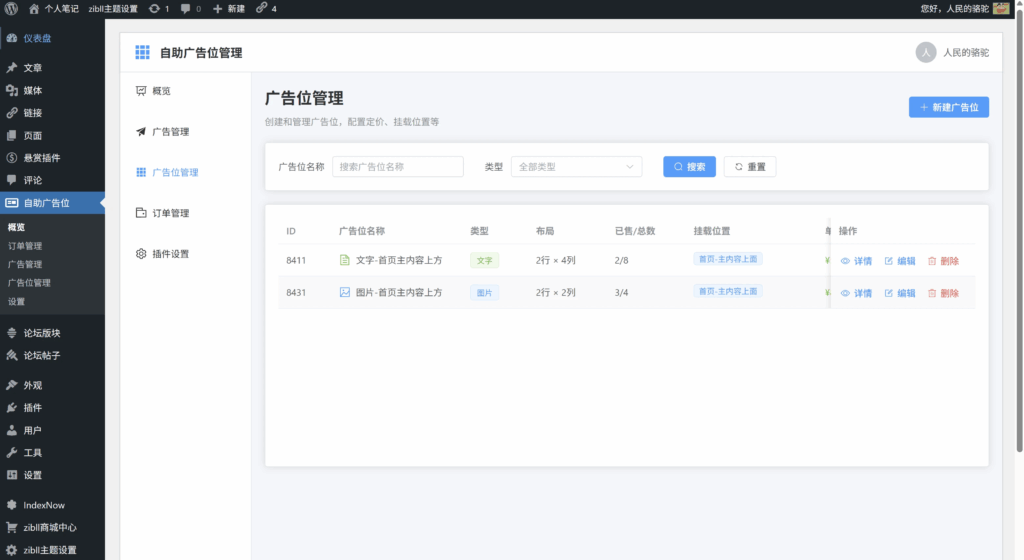Delete the 图片-首页主内容上方 ad slot
This screenshot has height=560, width=1024.
coord(943,293)
